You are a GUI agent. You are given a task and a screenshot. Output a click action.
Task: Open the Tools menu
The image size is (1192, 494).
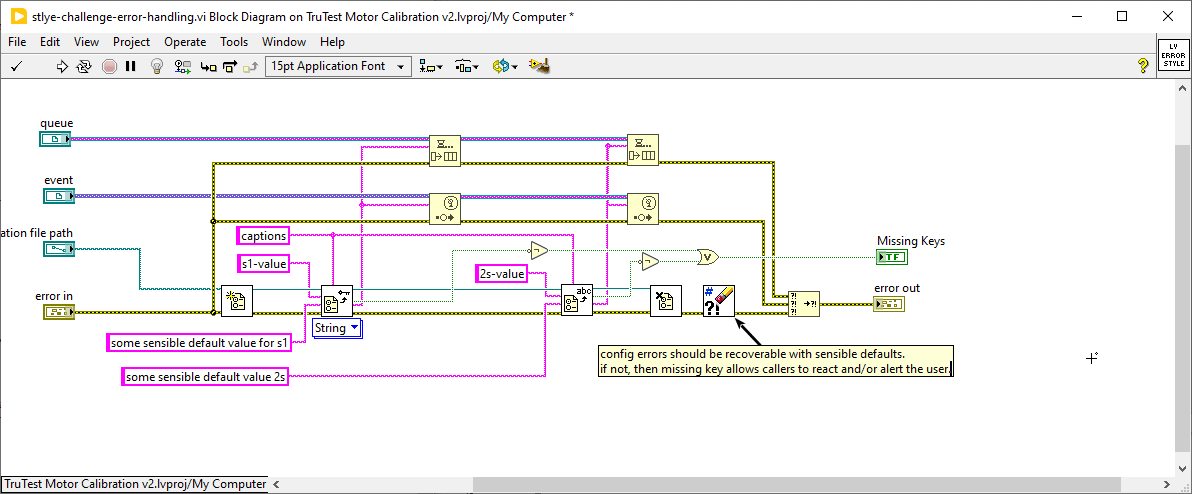pos(234,42)
